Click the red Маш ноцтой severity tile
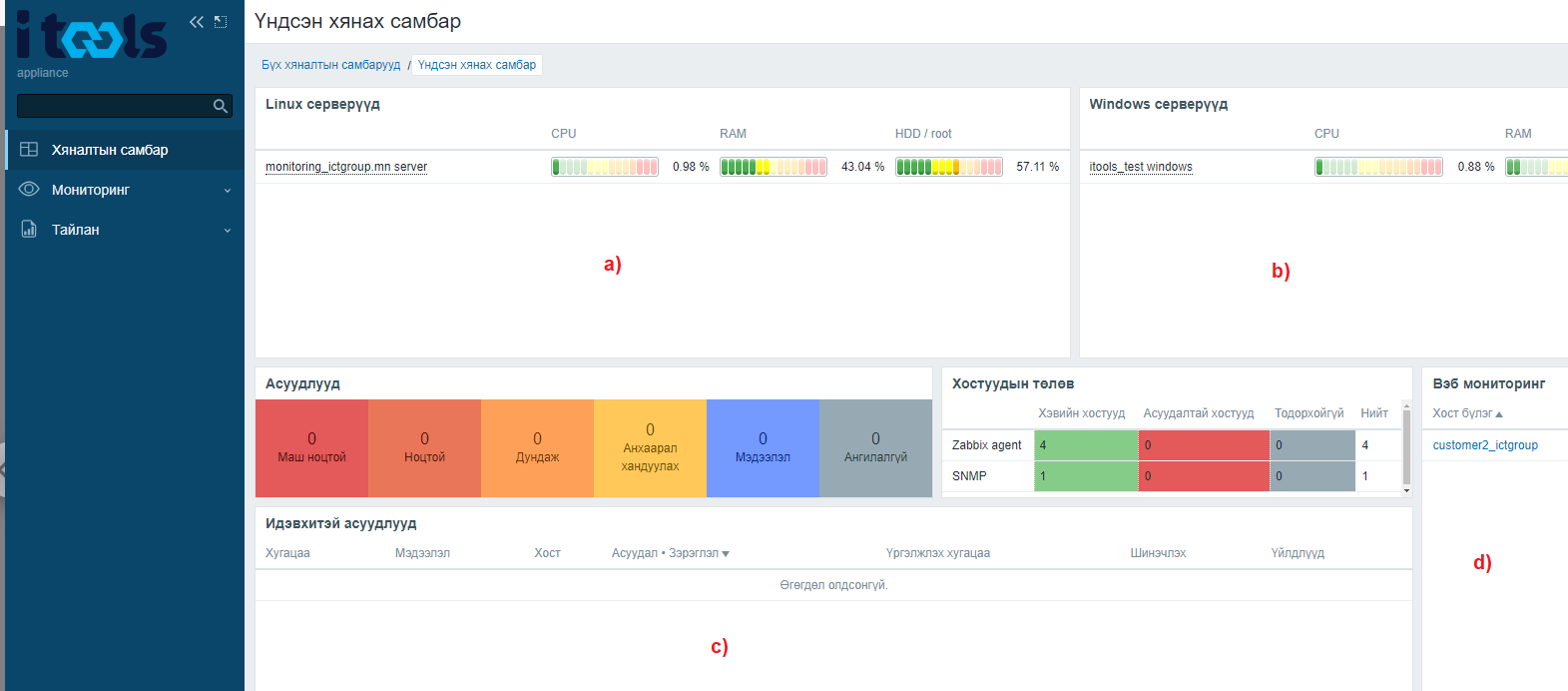 311,448
